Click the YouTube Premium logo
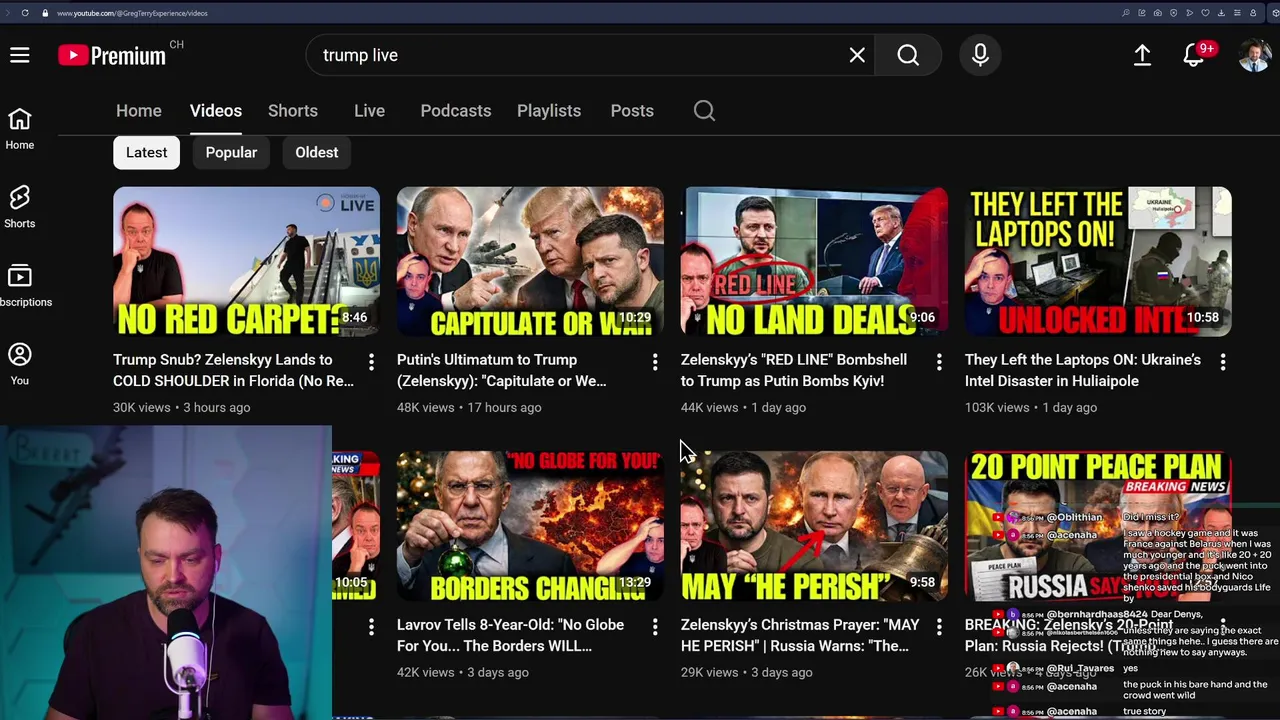This screenshot has width=1280, height=720. (x=112, y=55)
